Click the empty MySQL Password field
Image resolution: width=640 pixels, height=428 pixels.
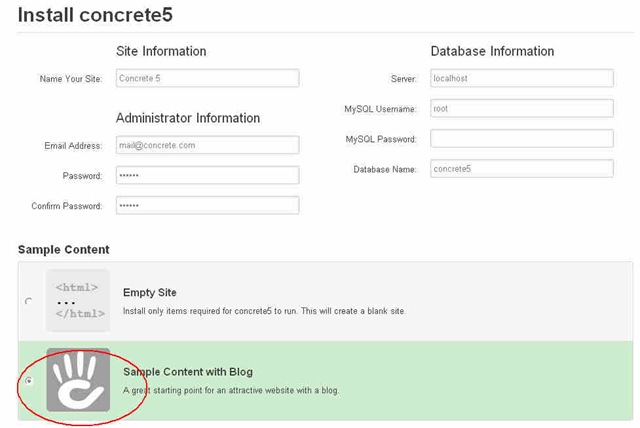click(522, 138)
